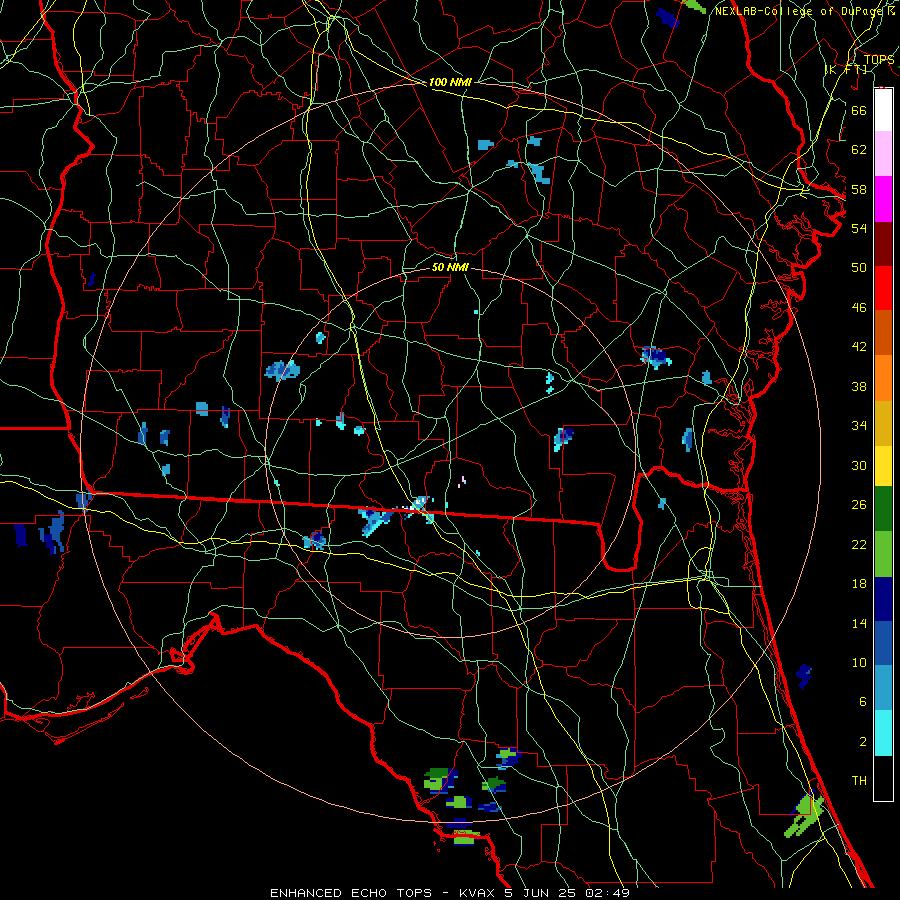900x900 pixels.
Task: Click the dark green legend swatch
Action: [x=883, y=509]
